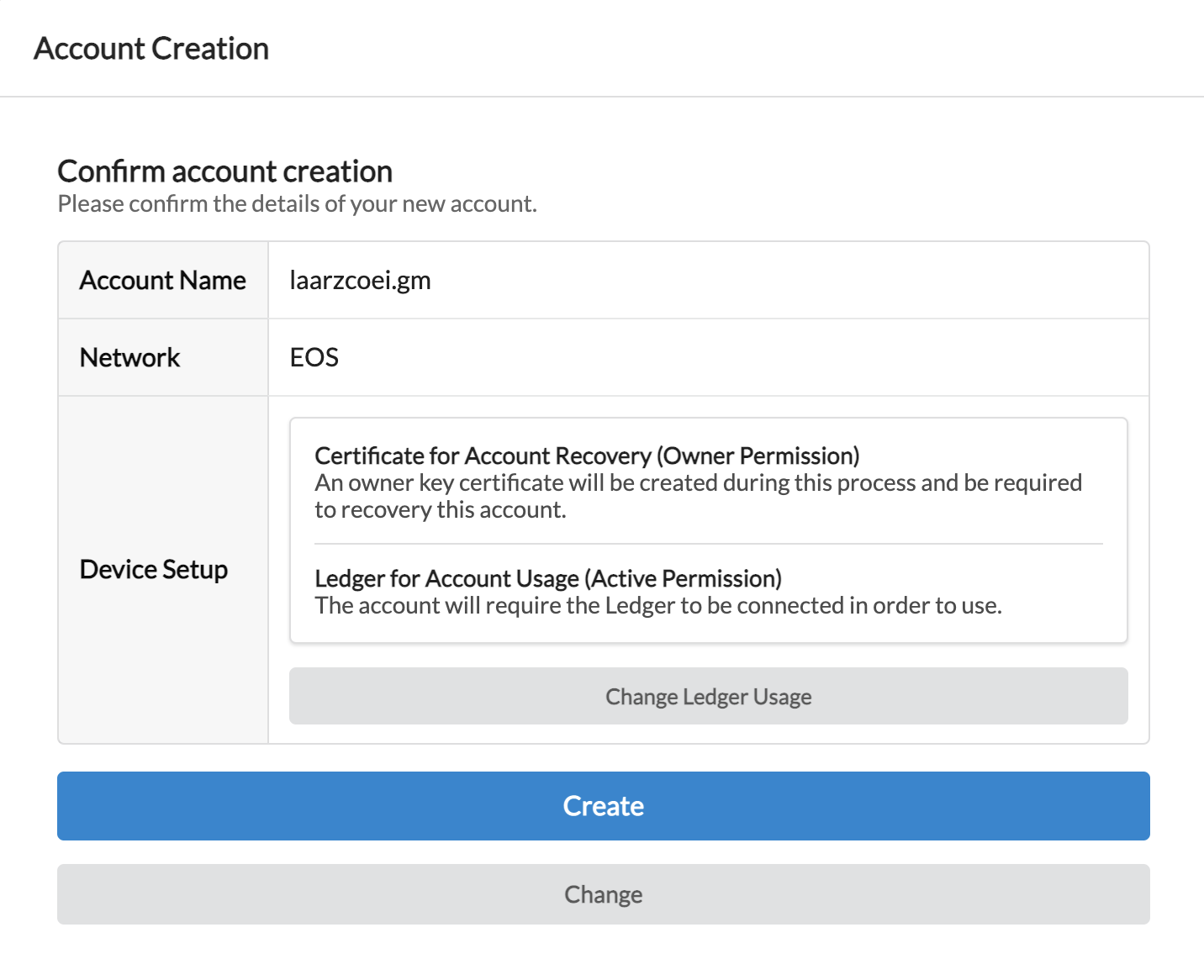Click the Account Name row label
Screen dimensions: 1204x980
162,280
